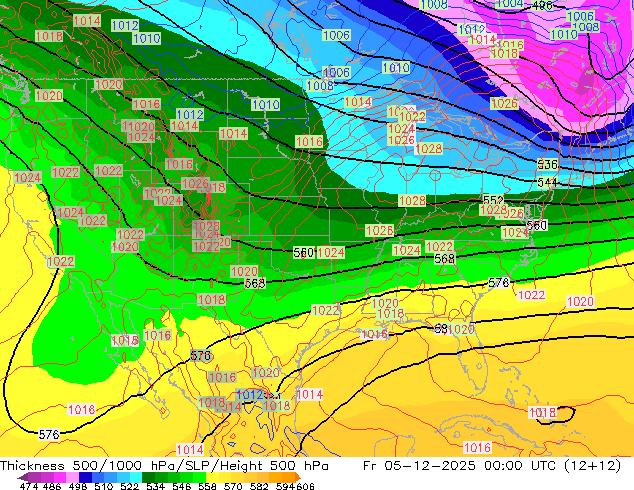Click the legend value 594
634x490 pixels.
point(285,486)
